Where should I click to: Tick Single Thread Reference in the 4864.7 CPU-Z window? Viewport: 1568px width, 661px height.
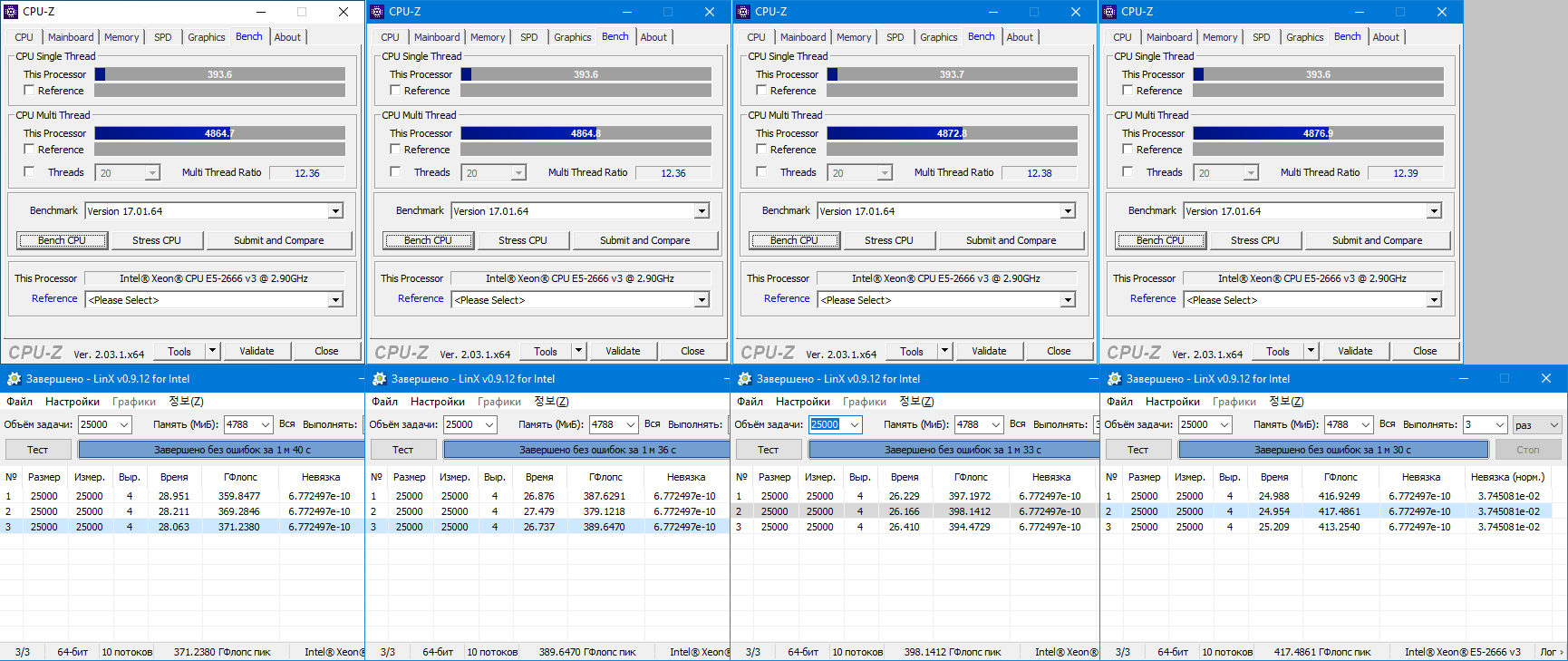point(29,91)
